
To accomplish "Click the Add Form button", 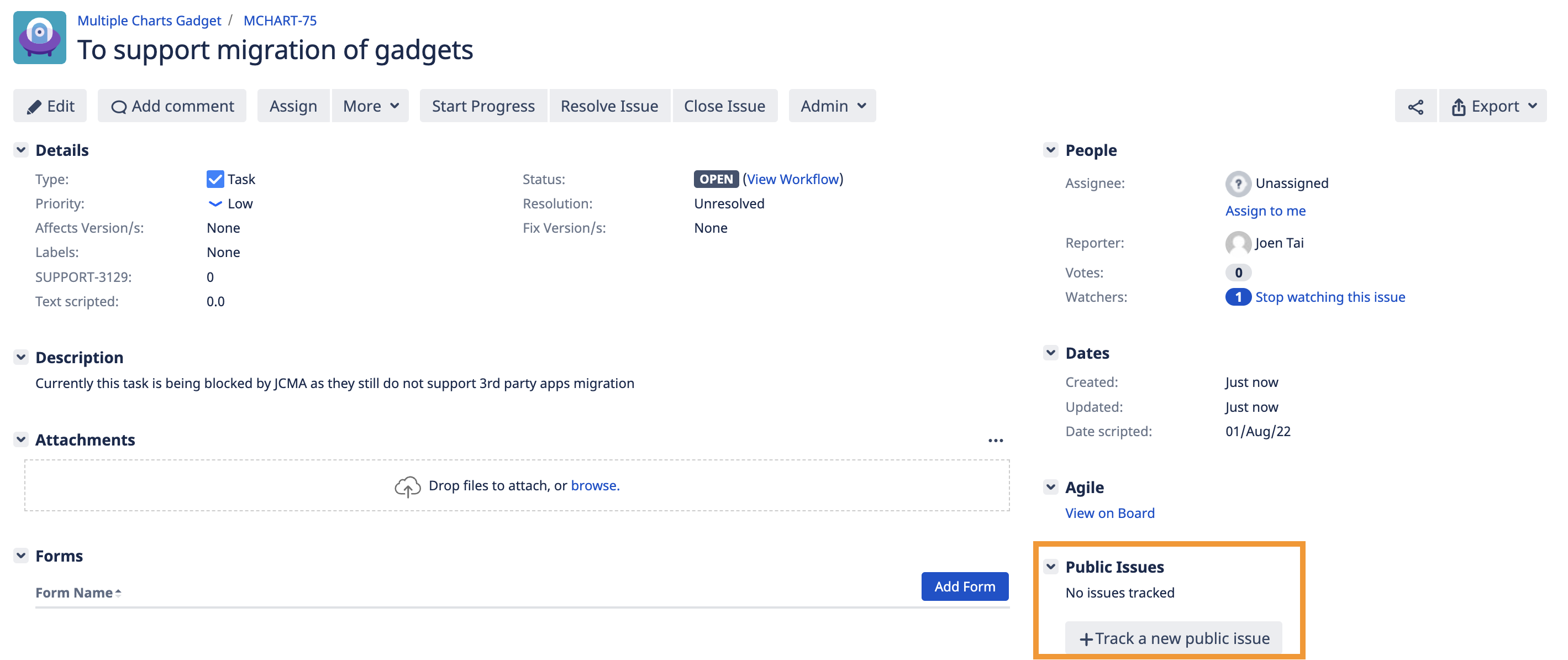I will click(x=964, y=586).
